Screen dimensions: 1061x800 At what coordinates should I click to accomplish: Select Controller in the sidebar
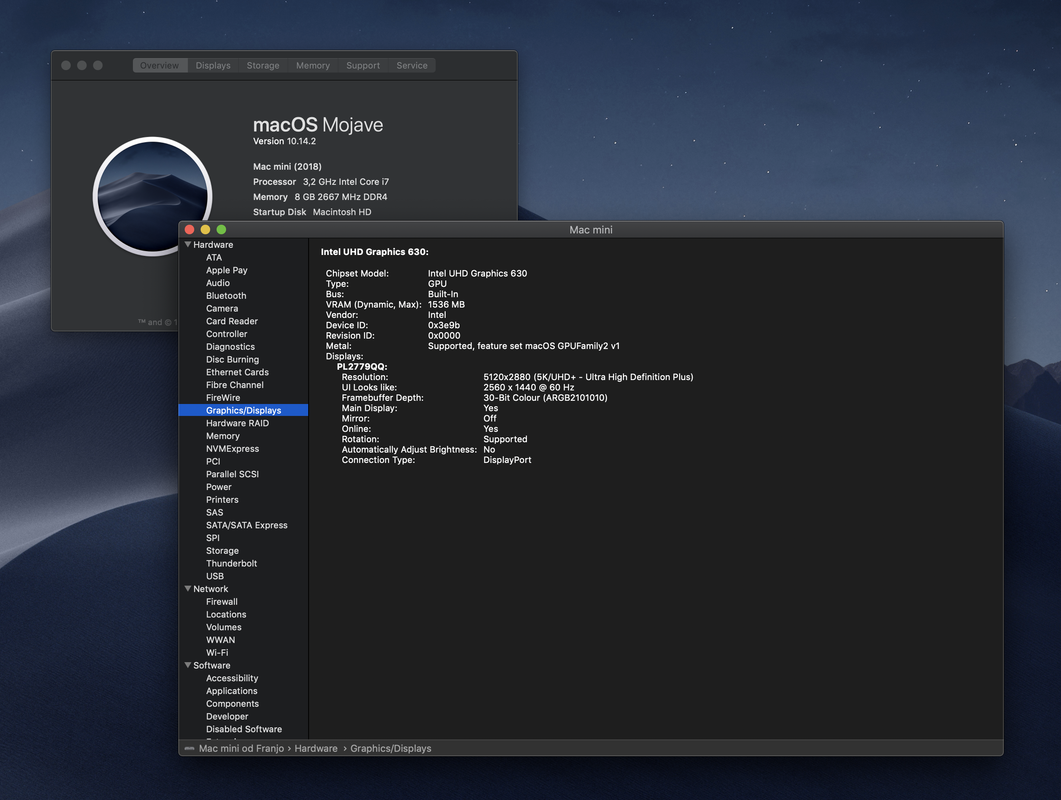click(x=227, y=334)
